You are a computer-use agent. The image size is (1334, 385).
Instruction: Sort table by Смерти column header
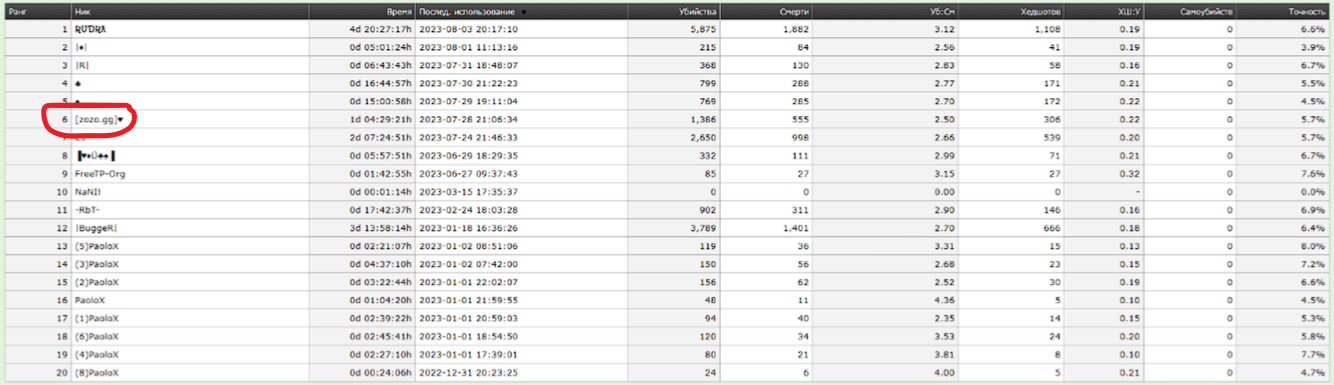[x=793, y=12]
